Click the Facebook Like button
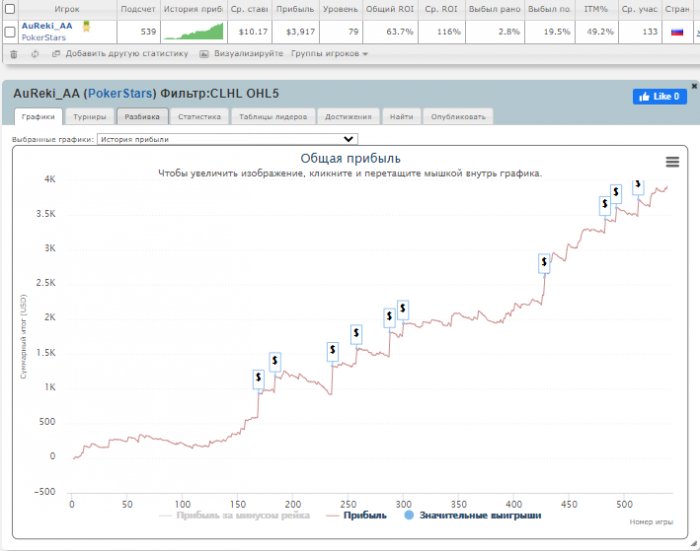 click(x=659, y=97)
